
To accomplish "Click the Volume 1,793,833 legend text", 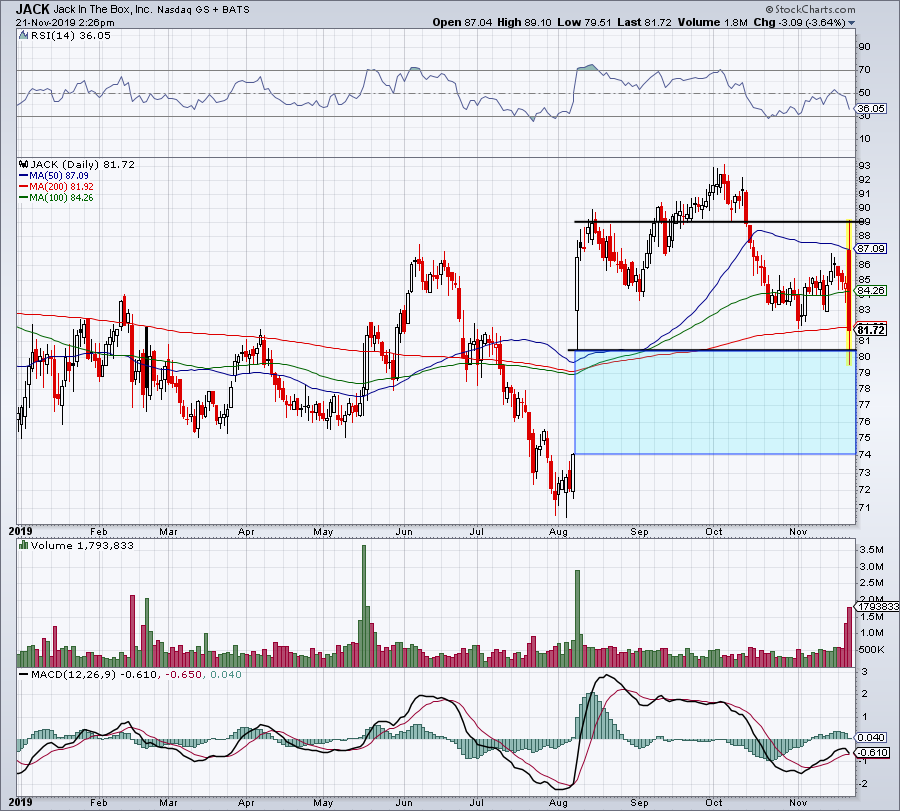I will coord(82,545).
